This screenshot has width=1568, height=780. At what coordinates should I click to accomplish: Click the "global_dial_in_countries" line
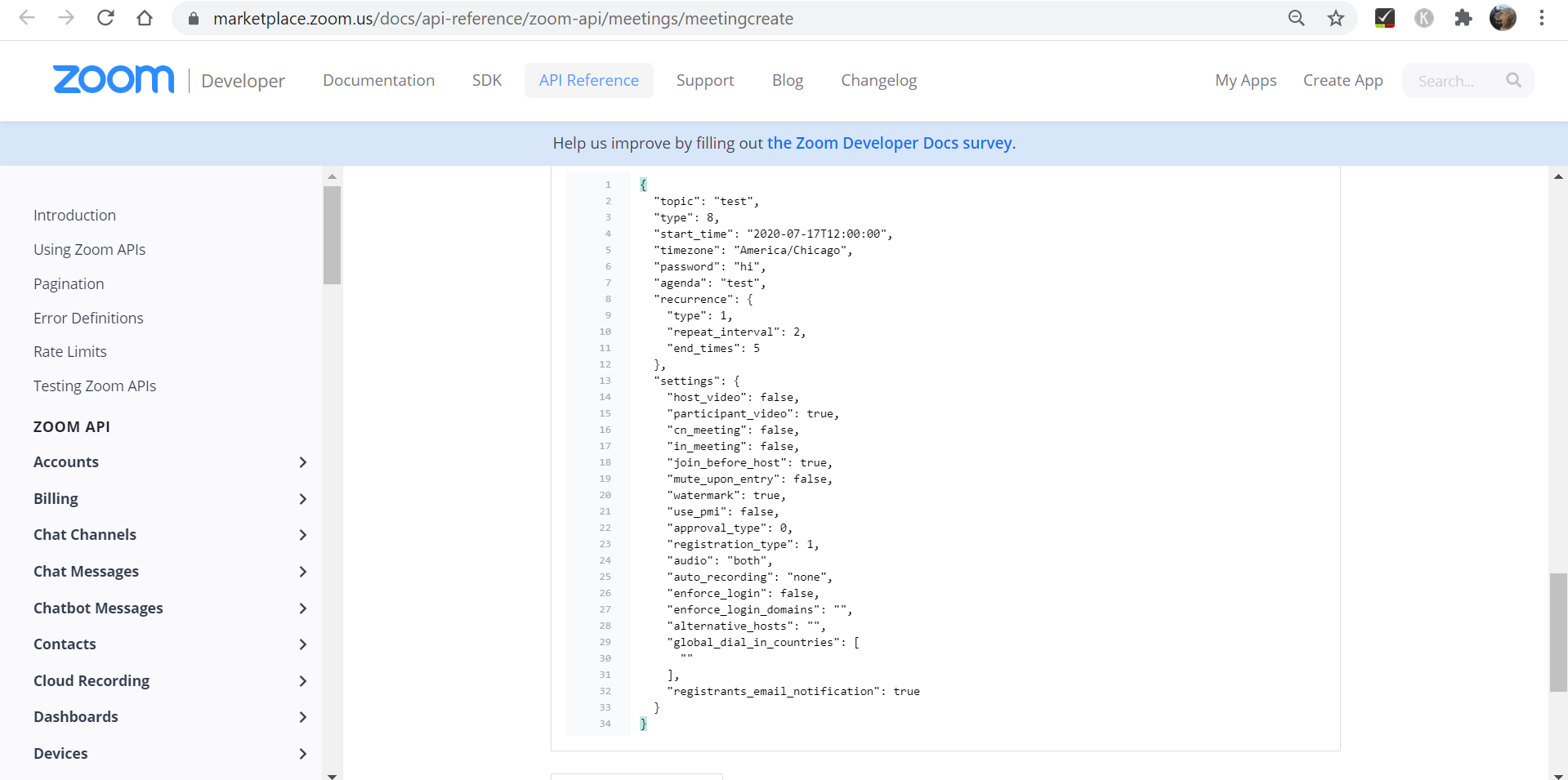763,642
